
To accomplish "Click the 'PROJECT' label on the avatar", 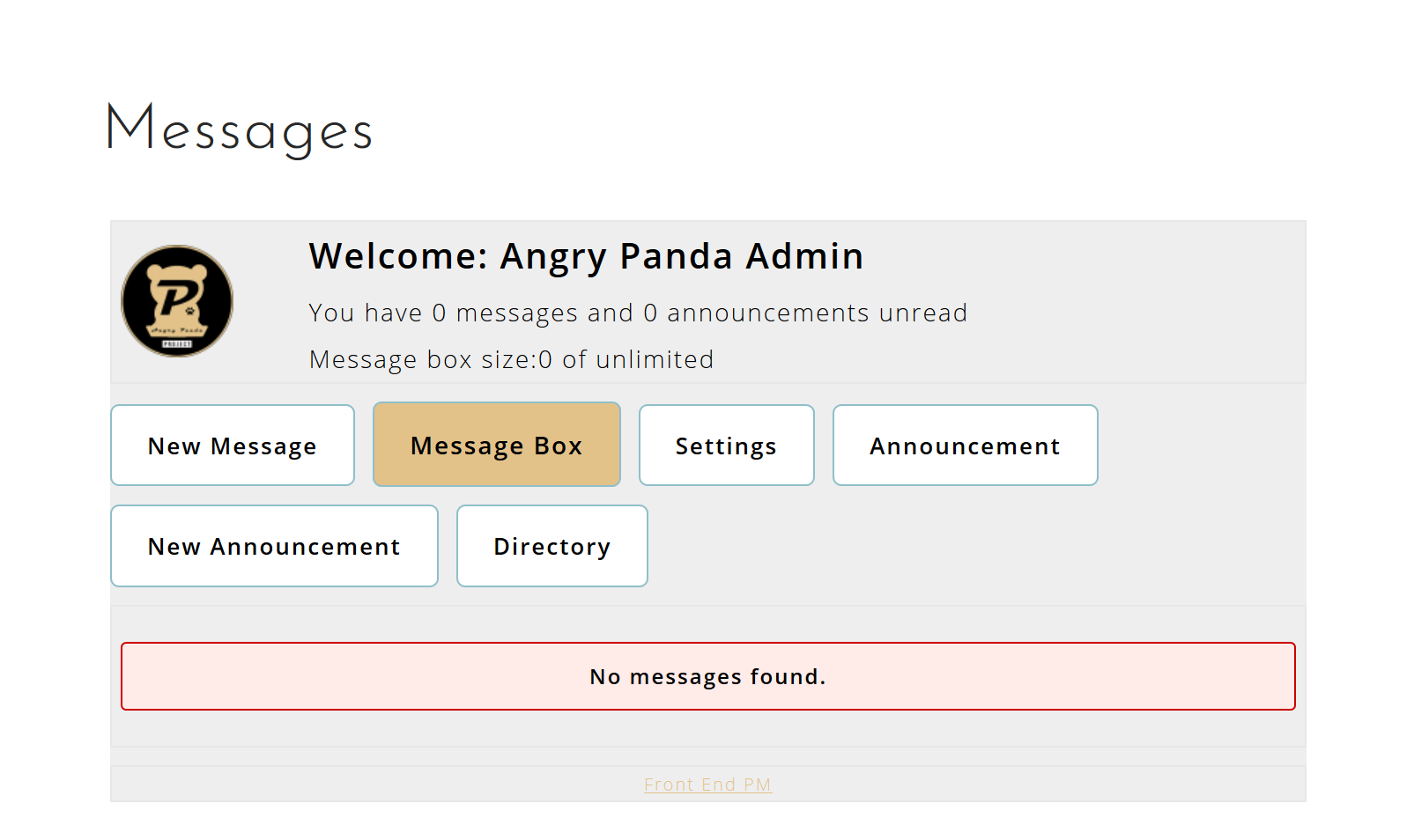I will coord(177,344).
